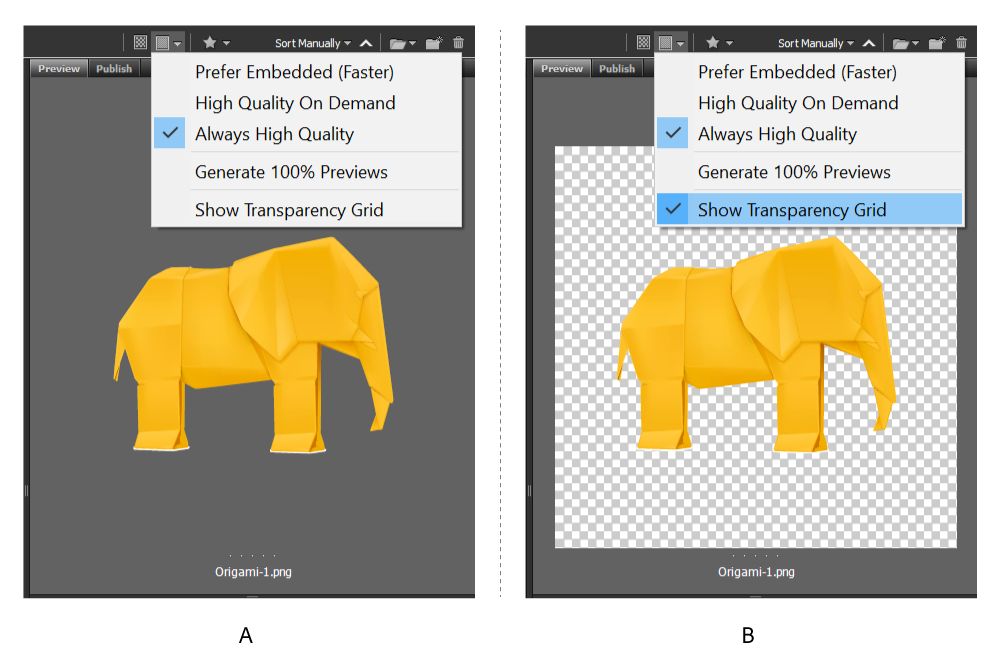The width and height of the screenshot is (998, 650).
Task: Open the thumbnail quality options button in panel A
Action: [169, 43]
